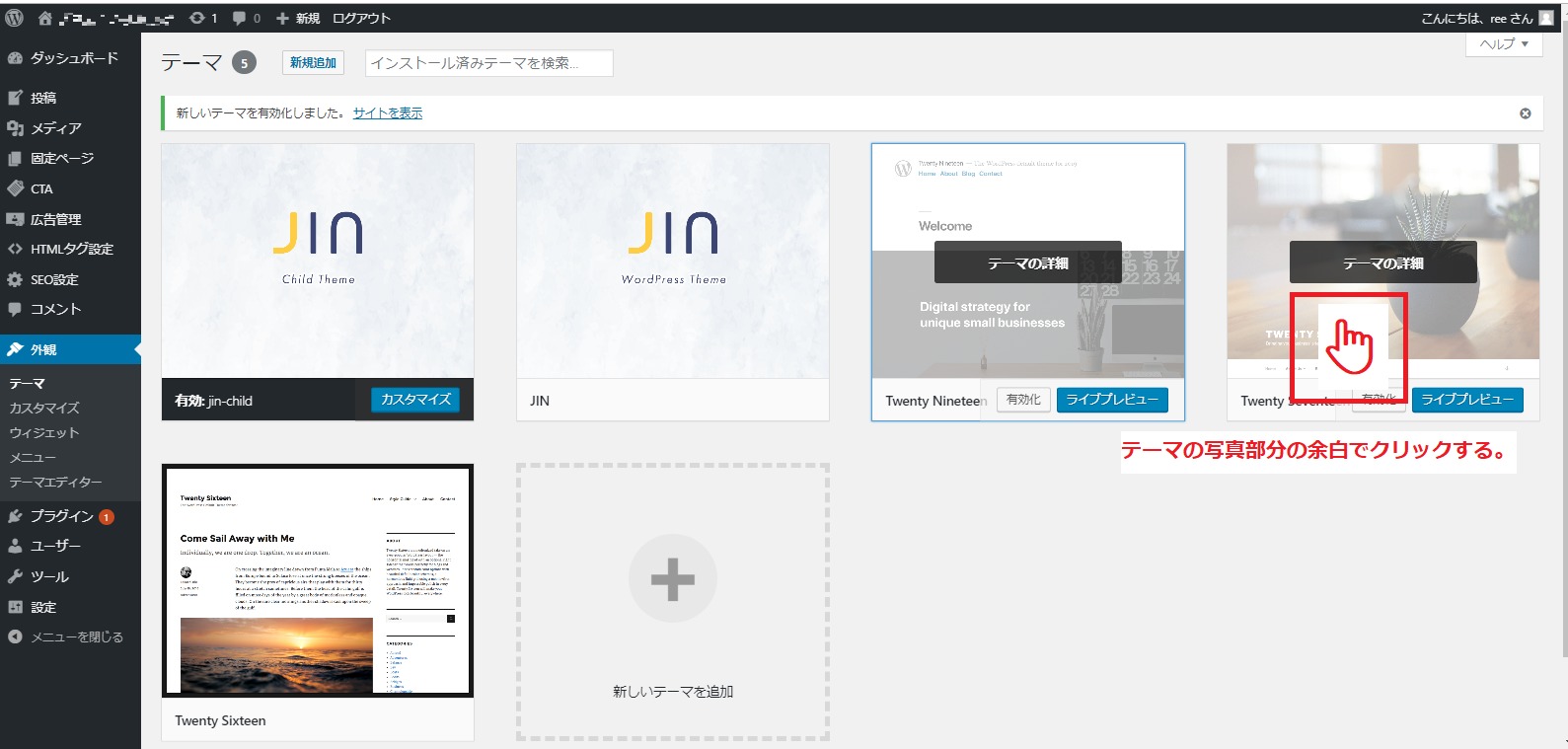The width and height of the screenshot is (1568, 749).
Task: Click the 有効: jin-child label
Action: click(213, 401)
